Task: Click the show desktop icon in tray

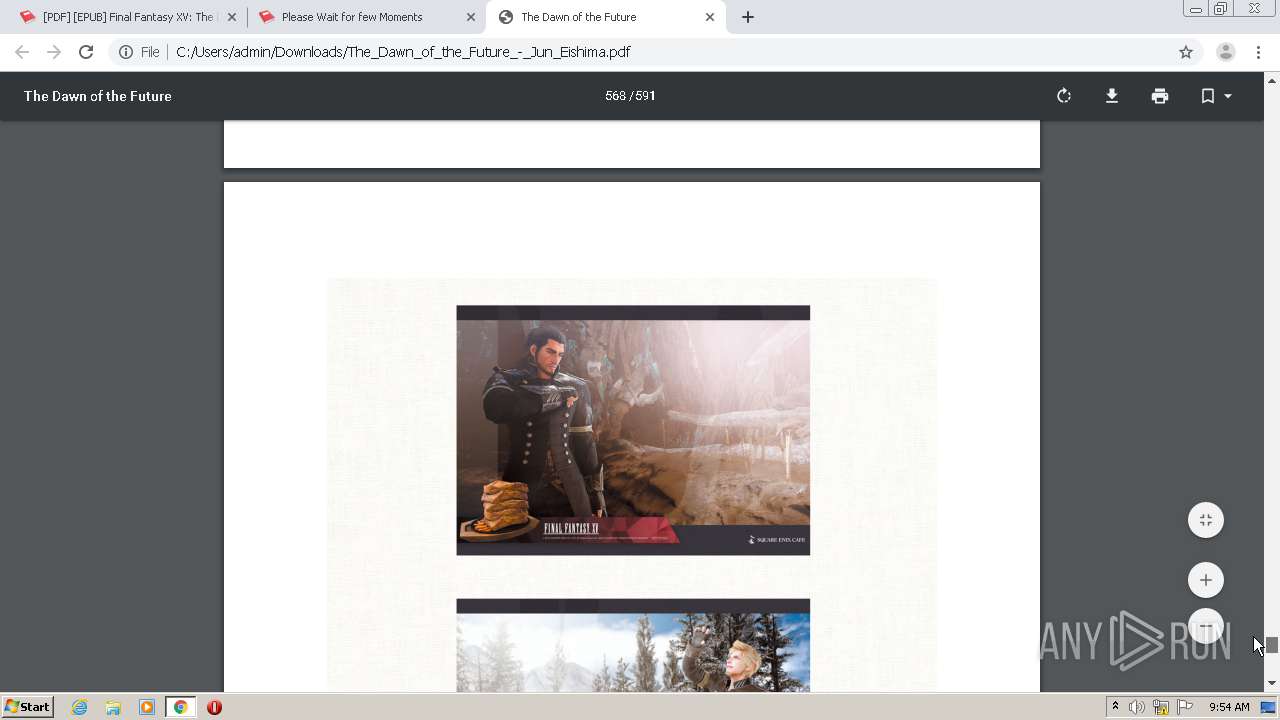Action: click(x=1268, y=707)
